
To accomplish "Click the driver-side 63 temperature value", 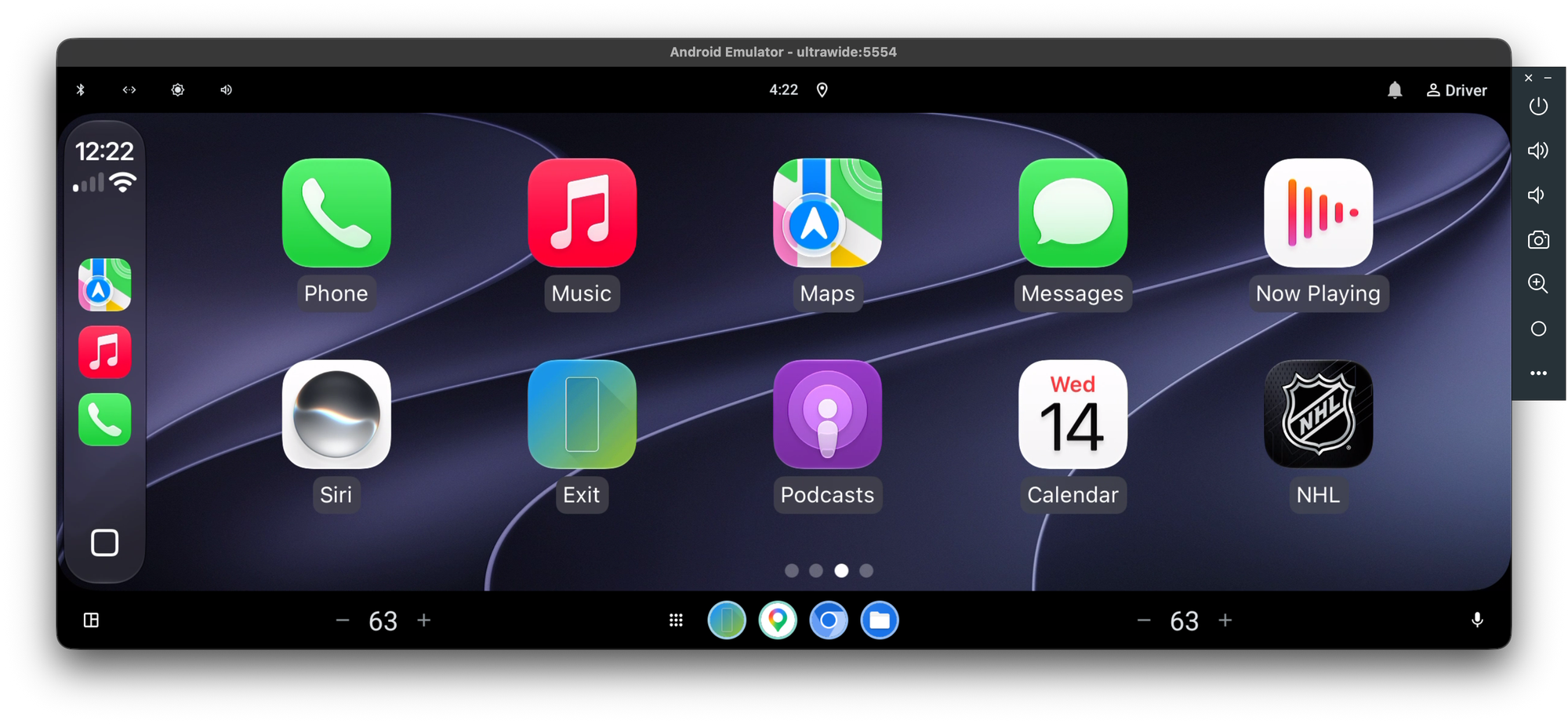I will pyautogui.click(x=383, y=621).
